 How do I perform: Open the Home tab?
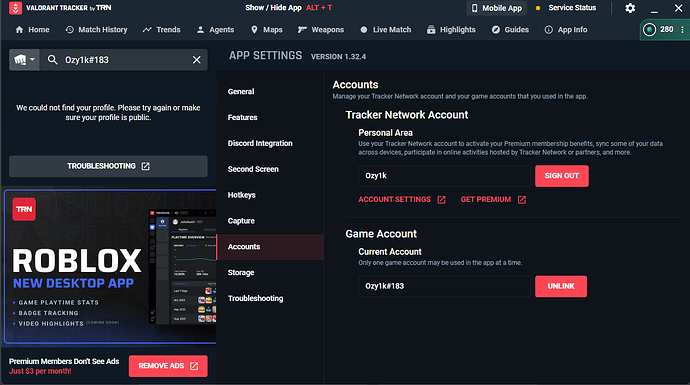pos(32,29)
